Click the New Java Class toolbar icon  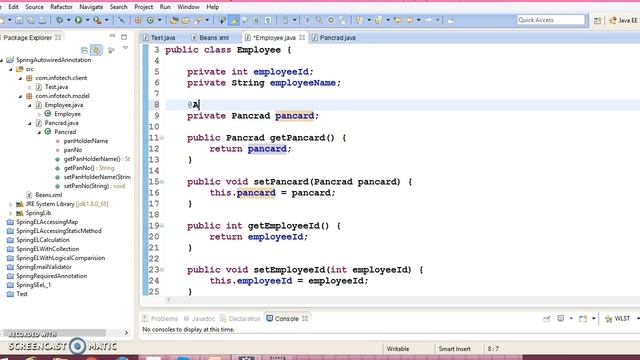point(150,20)
